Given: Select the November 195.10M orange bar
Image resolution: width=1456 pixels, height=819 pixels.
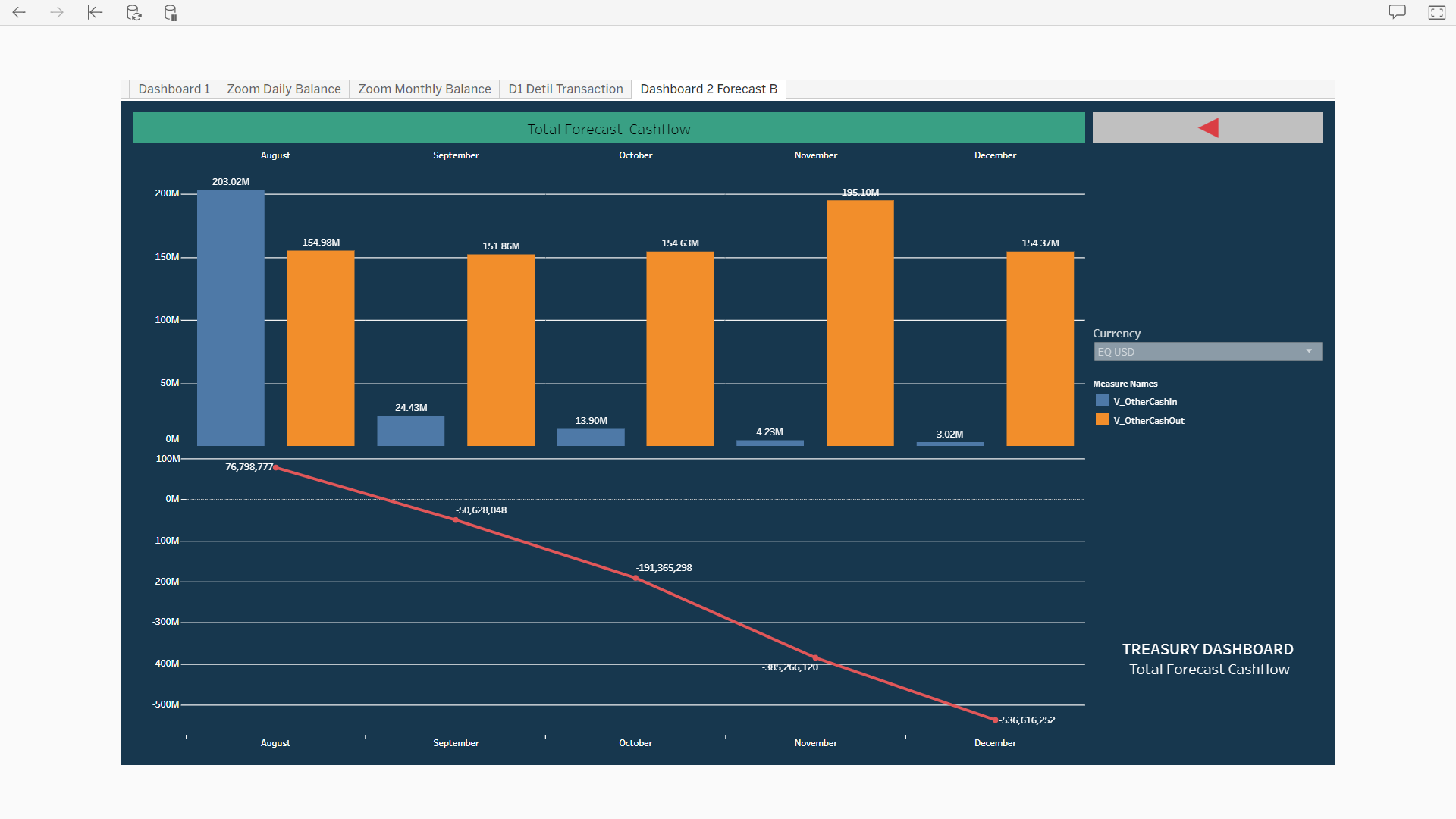Looking at the screenshot, I should pos(860,322).
